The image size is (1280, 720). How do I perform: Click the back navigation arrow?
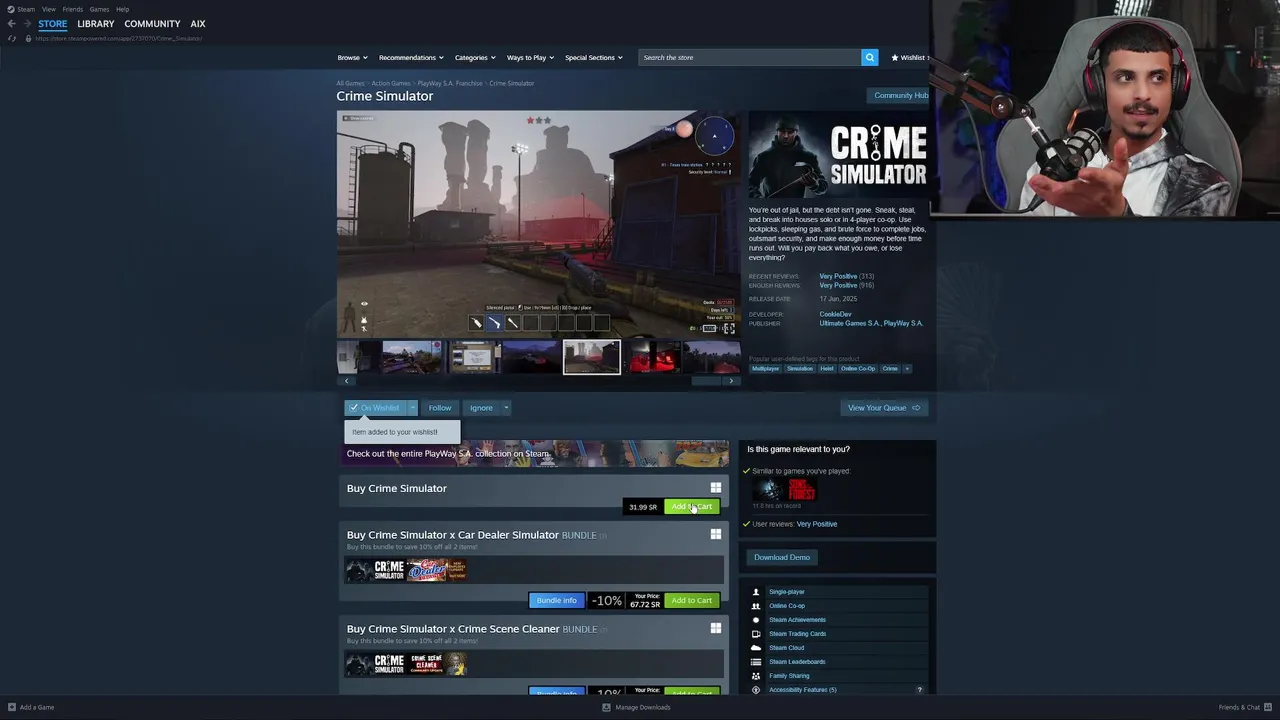[x=11, y=24]
